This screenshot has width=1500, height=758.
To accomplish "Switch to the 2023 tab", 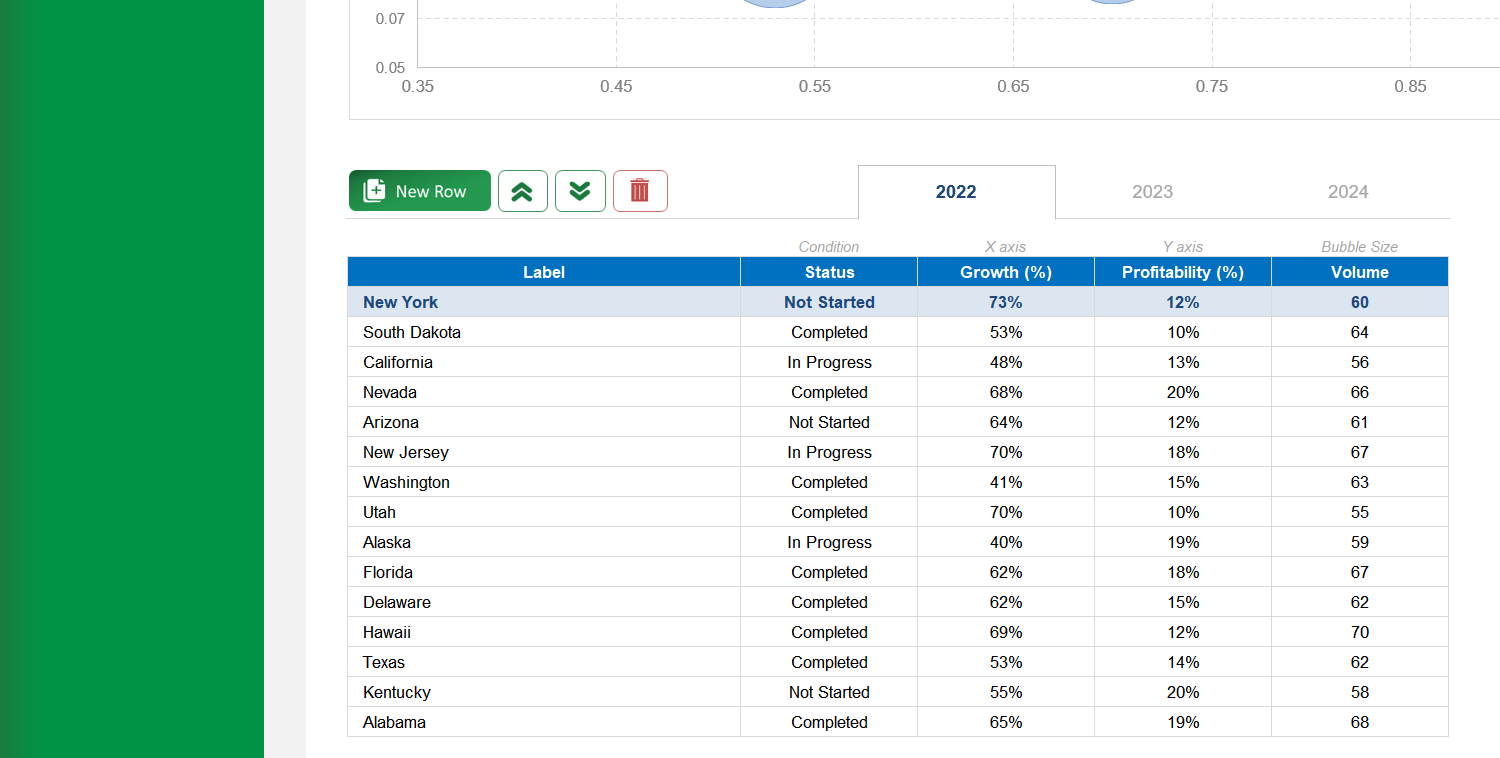I will point(1153,190).
